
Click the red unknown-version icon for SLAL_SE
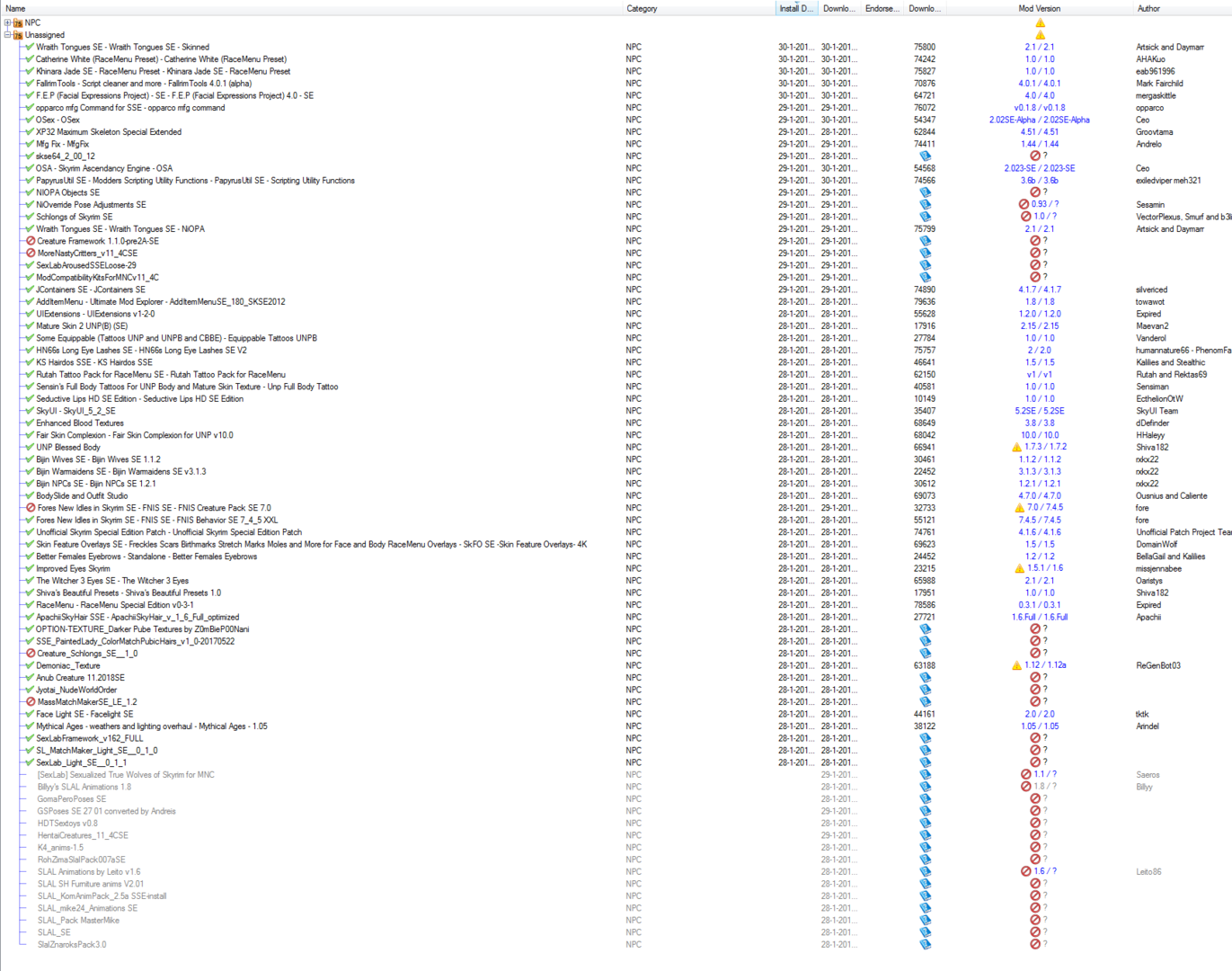[1035, 932]
